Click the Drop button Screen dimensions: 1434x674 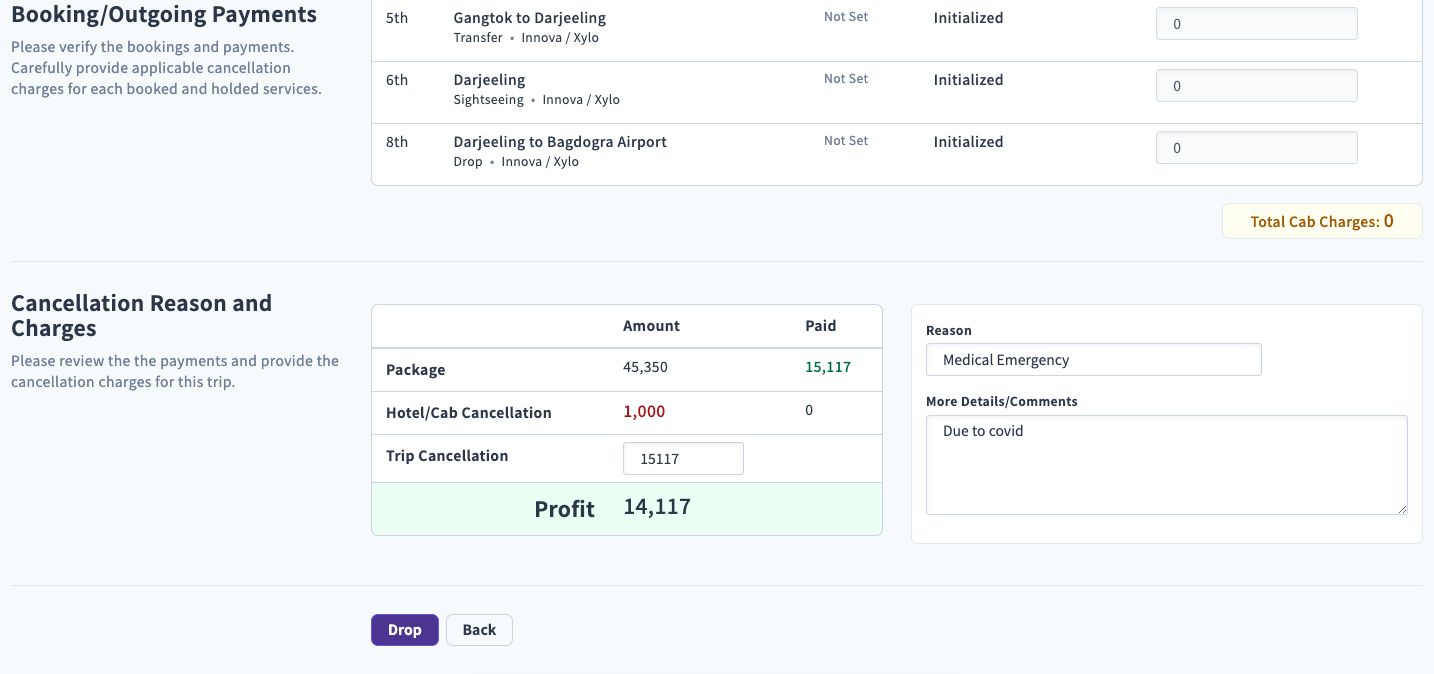click(x=404, y=629)
